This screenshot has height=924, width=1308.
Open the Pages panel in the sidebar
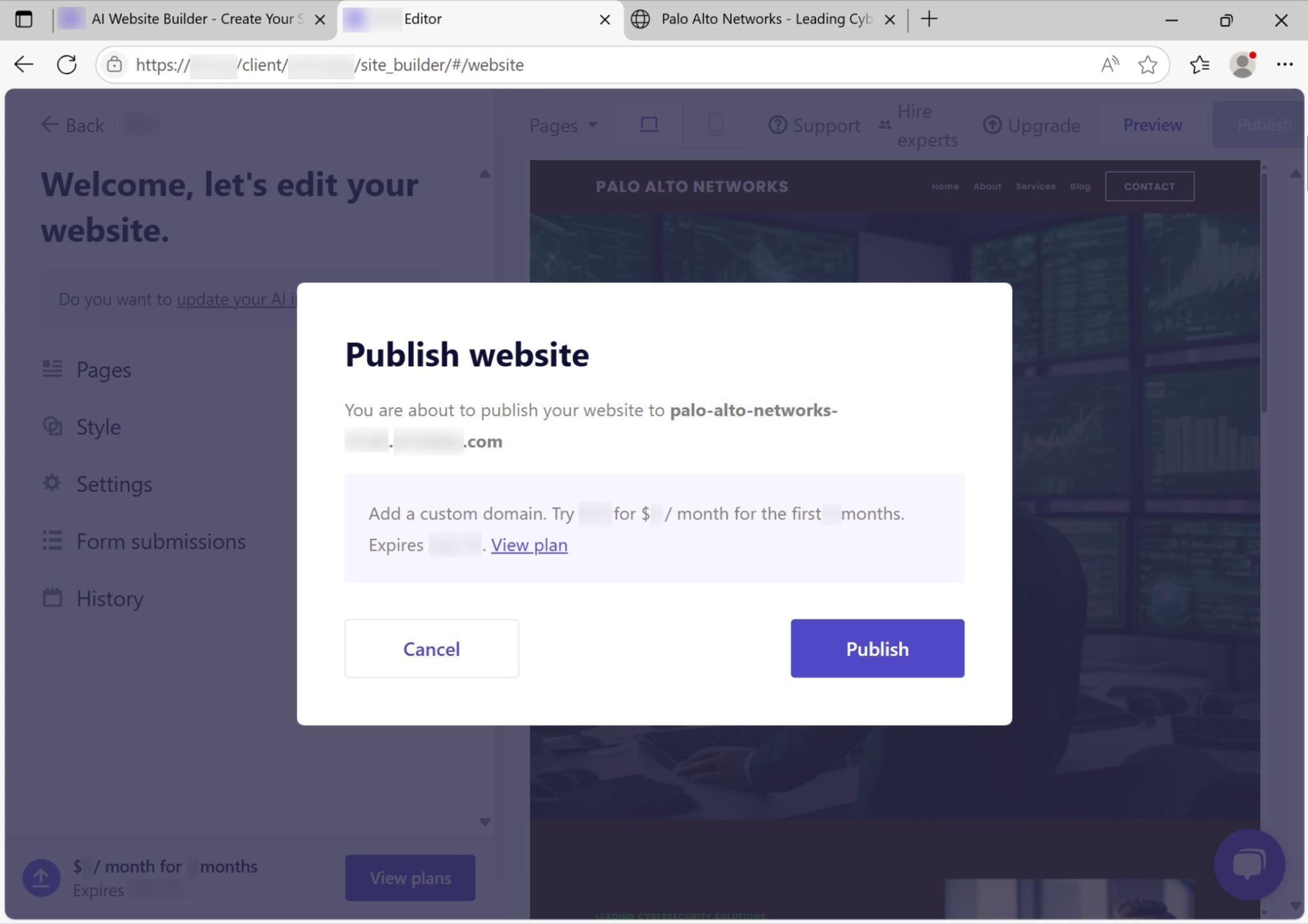pos(103,369)
